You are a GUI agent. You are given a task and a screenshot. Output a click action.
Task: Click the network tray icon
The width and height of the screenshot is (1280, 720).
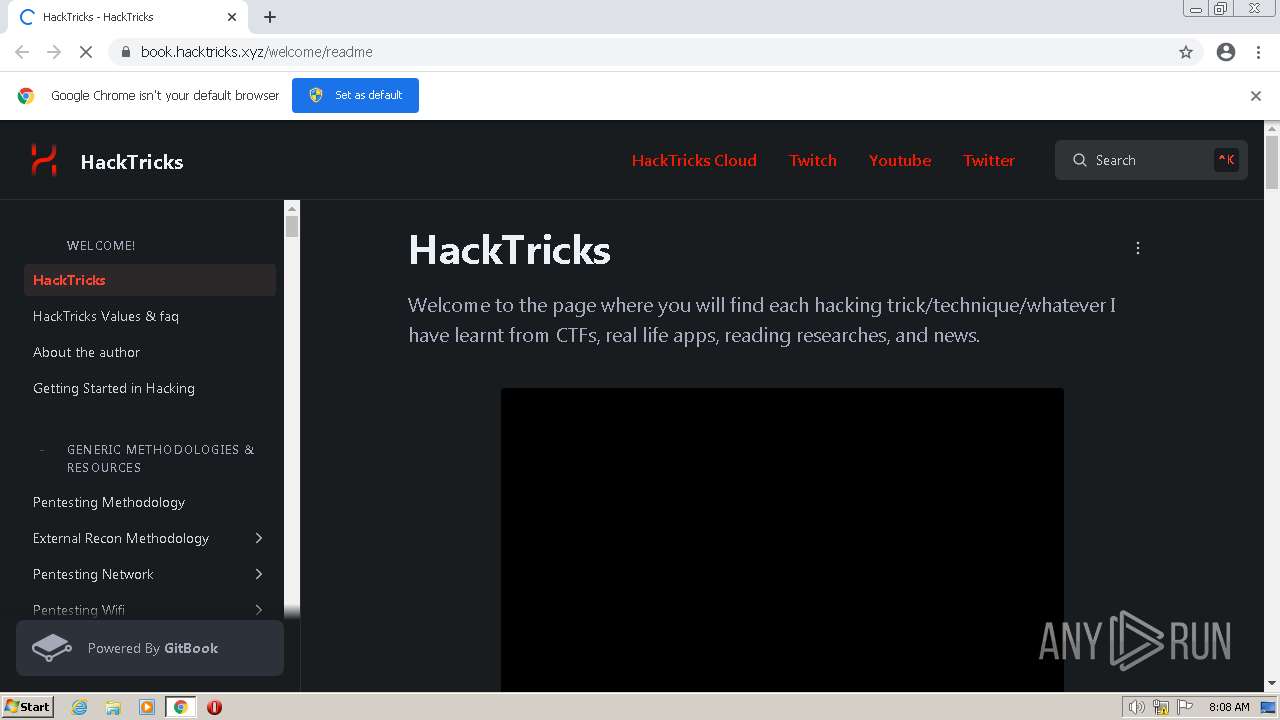point(1161,707)
